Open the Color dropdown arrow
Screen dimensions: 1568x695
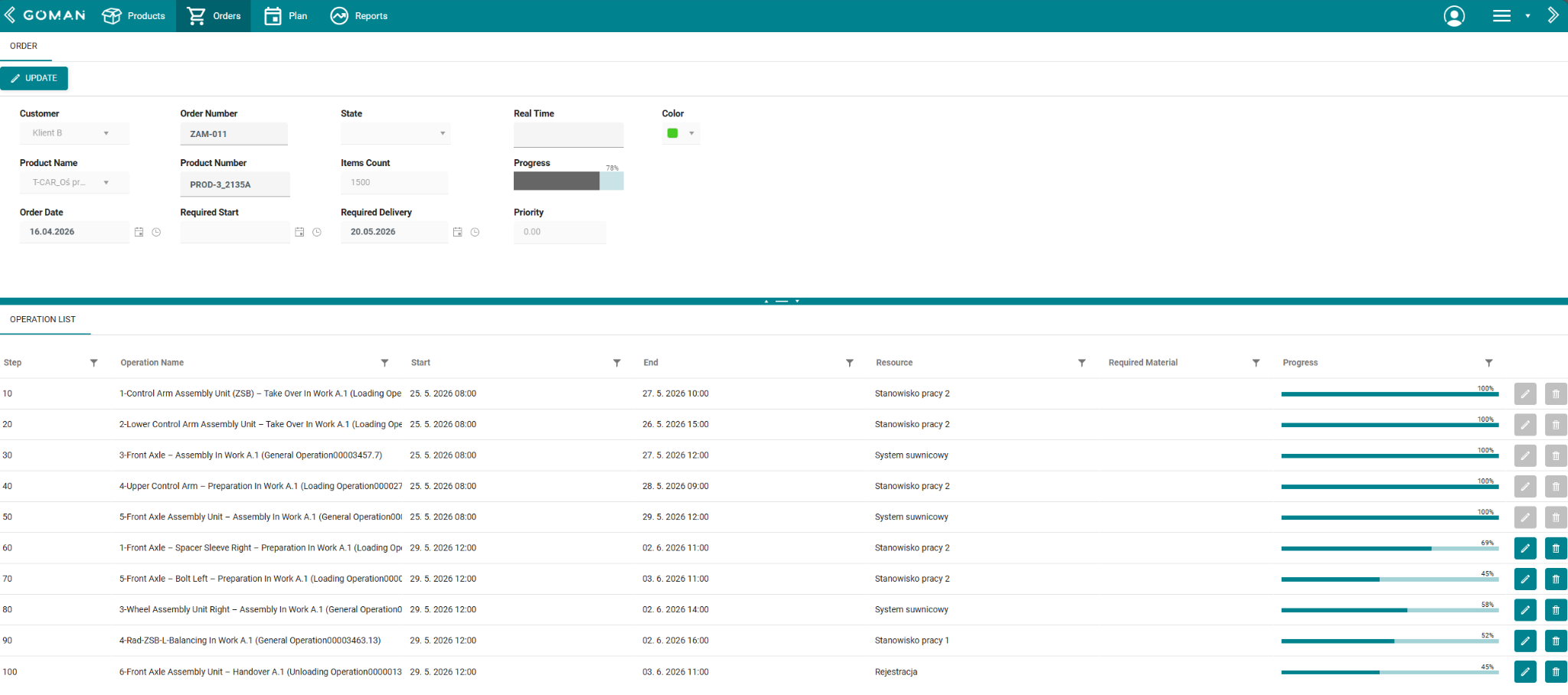pyautogui.click(x=691, y=133)
